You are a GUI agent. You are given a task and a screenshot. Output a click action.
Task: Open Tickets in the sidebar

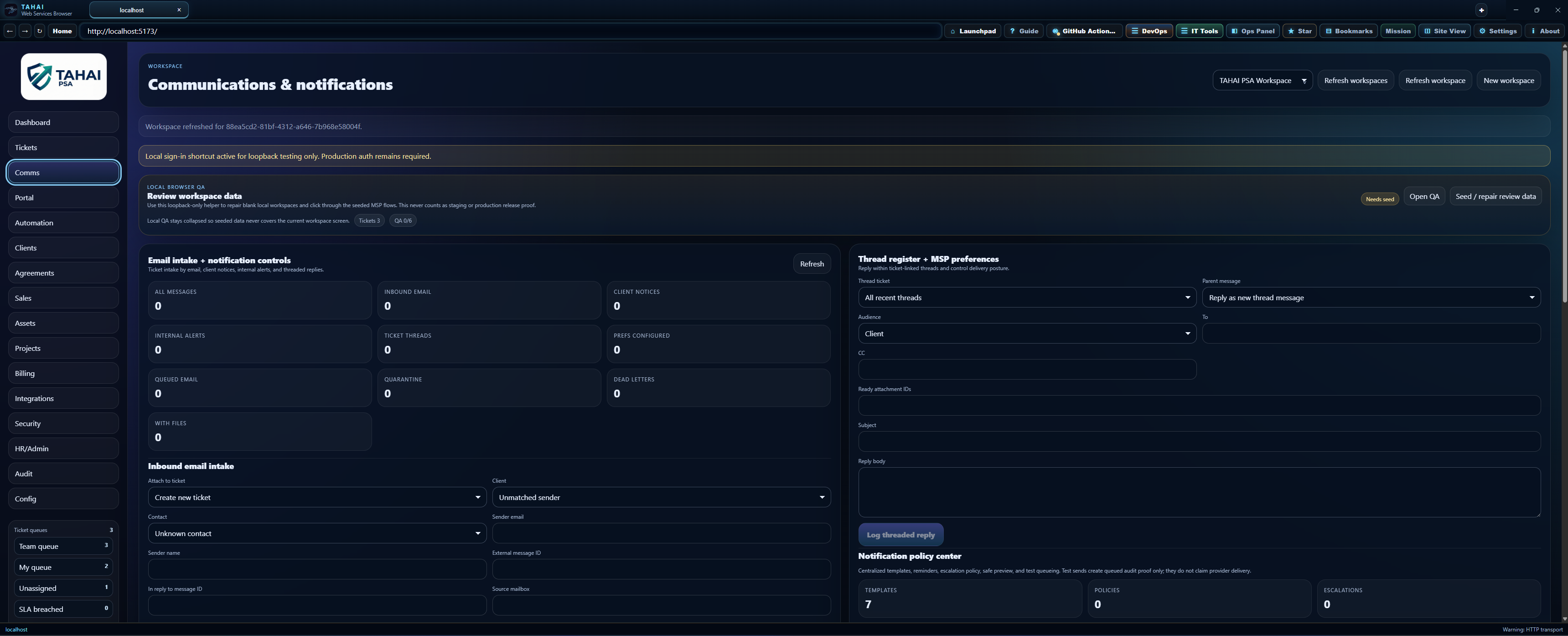(x=63, y=147)
